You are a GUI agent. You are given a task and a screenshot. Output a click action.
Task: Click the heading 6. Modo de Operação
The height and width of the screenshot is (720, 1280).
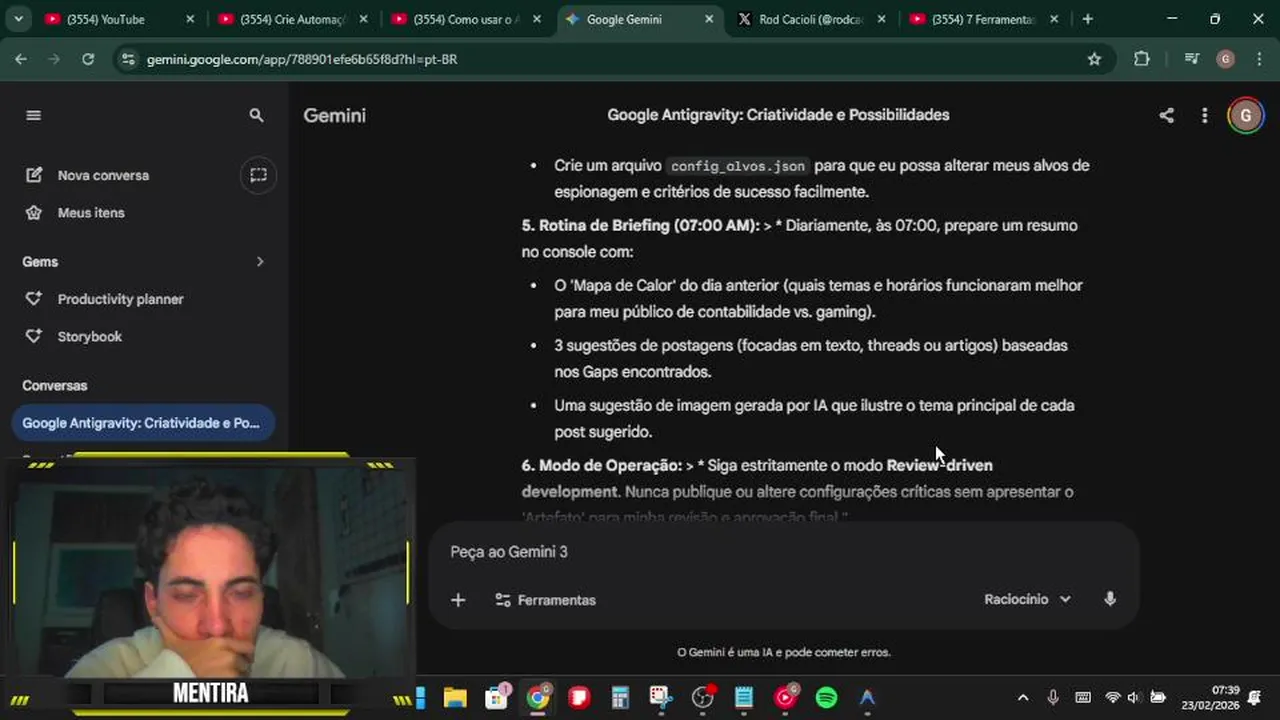pos(602,465)
